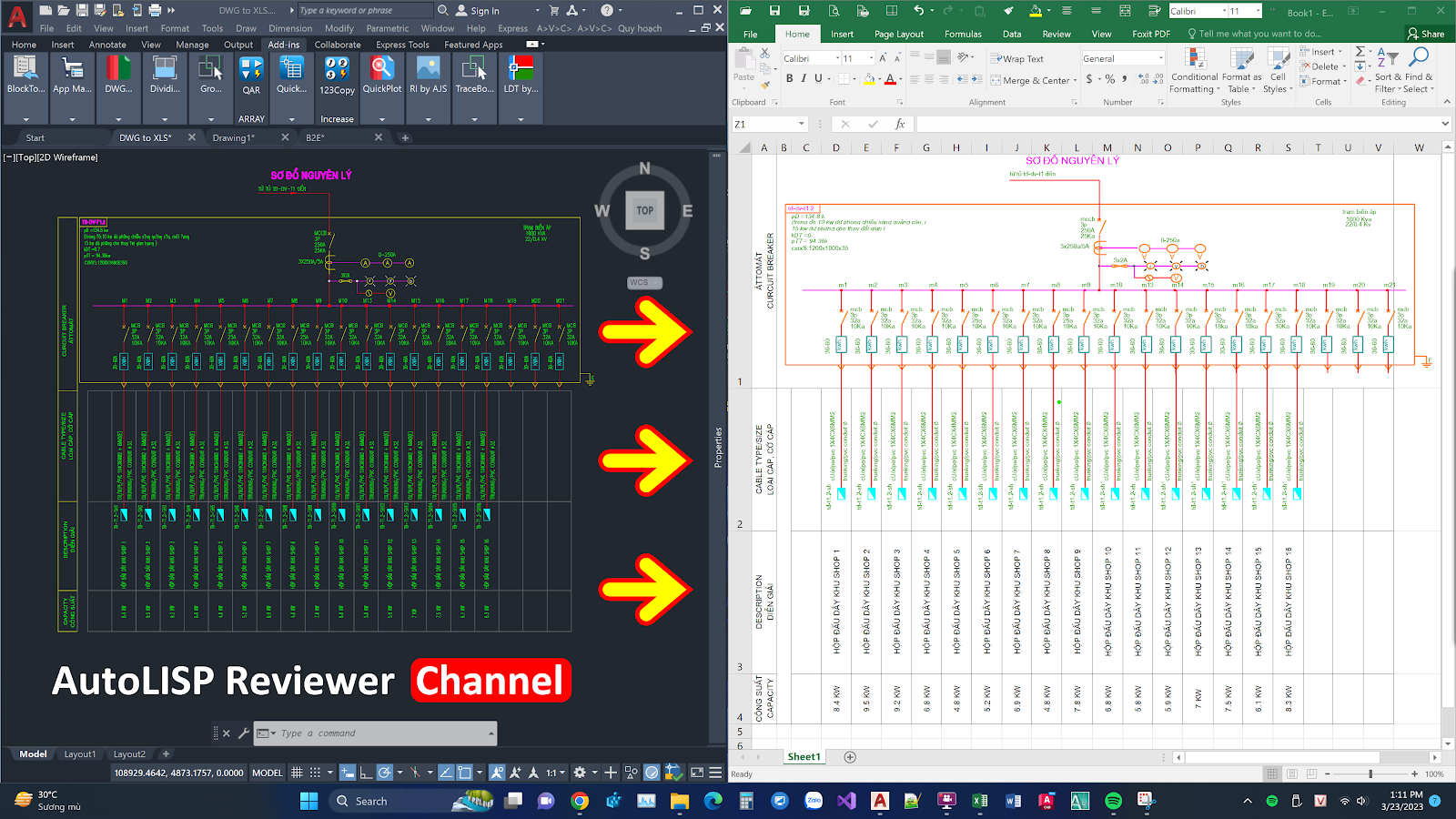Image resolution: width=1456 pixels, height=819 pixels.
Task: Open a new drawing tab with the plus button
Action: [405, 137]
